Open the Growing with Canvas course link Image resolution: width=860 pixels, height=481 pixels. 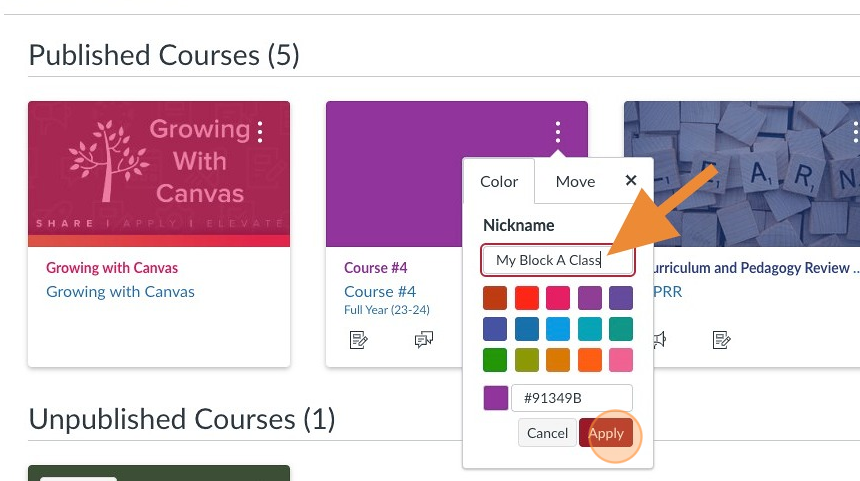click(x=120, y=292)
